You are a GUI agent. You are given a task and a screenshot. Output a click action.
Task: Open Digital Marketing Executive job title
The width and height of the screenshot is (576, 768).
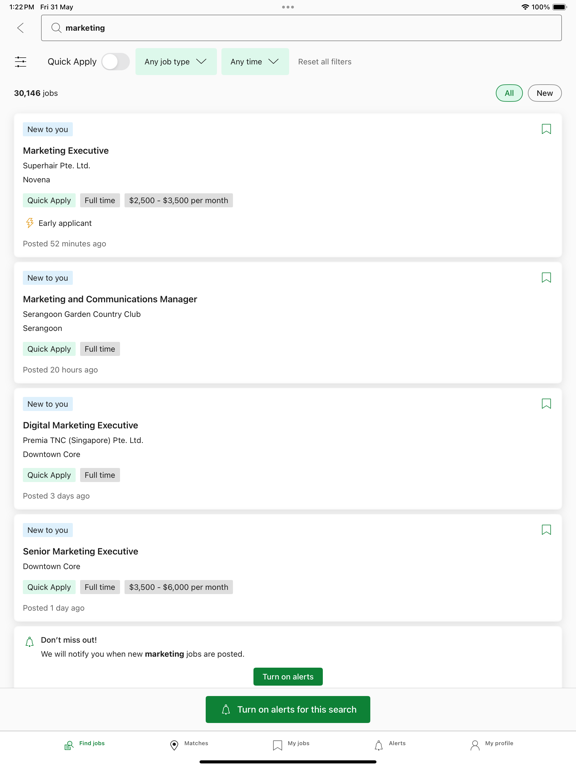coord(80,425)
